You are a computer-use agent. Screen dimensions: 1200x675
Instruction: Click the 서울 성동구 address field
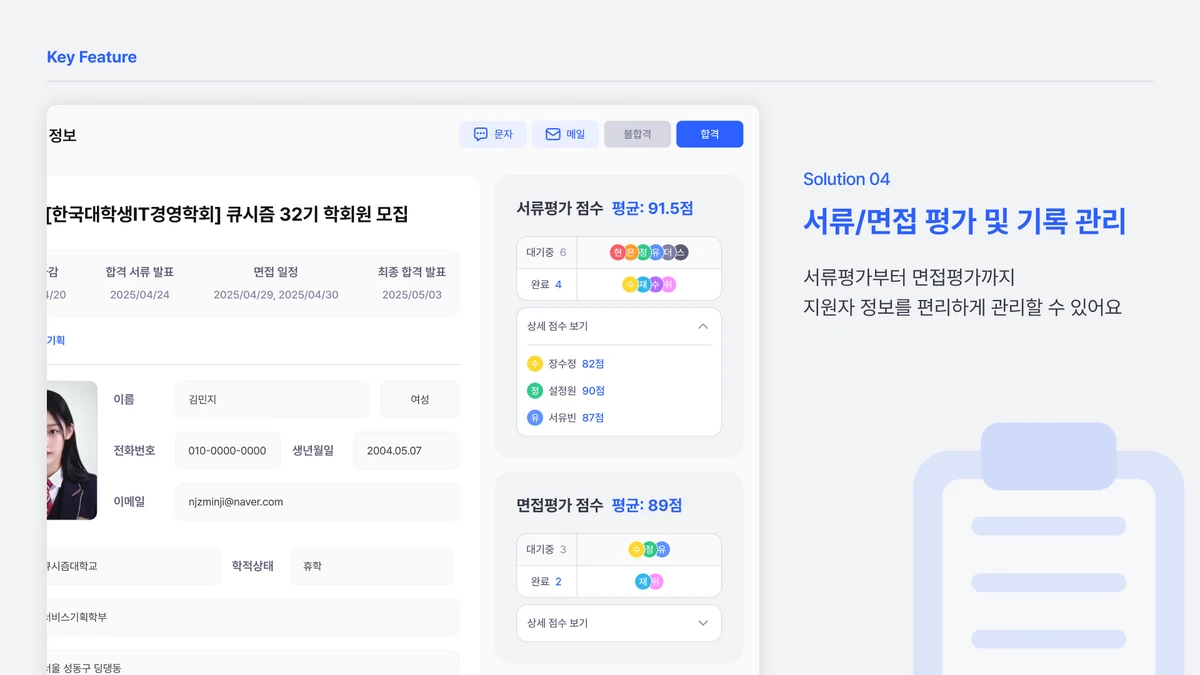pyautogui.click(x=253, y=662)
